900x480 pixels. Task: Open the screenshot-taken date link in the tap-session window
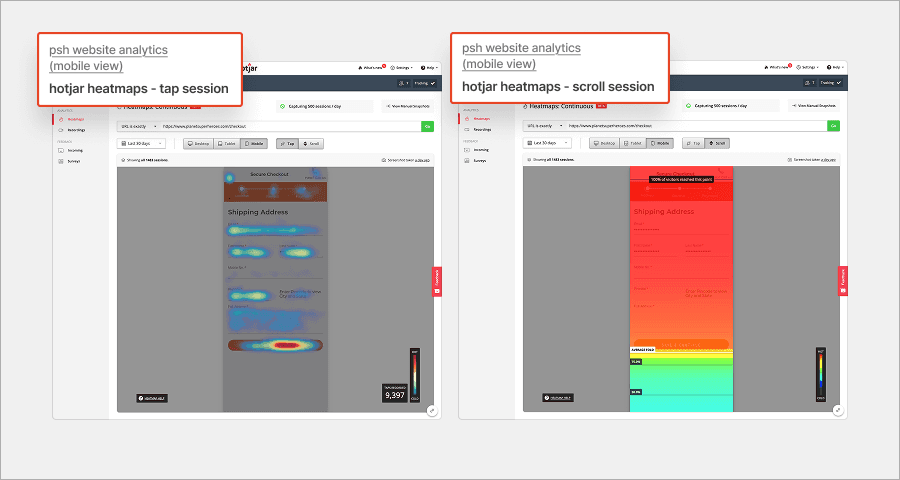click(x=422, y=160)
